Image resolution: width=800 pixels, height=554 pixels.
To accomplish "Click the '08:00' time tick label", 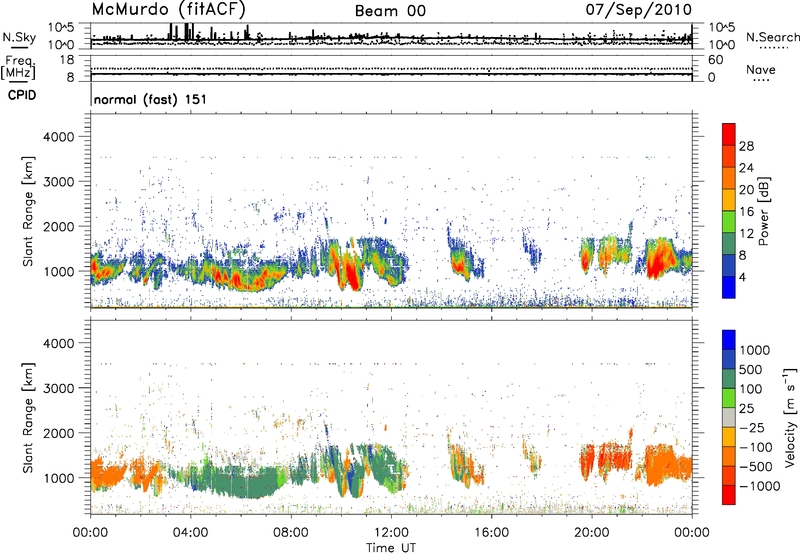I will point(291,533).
